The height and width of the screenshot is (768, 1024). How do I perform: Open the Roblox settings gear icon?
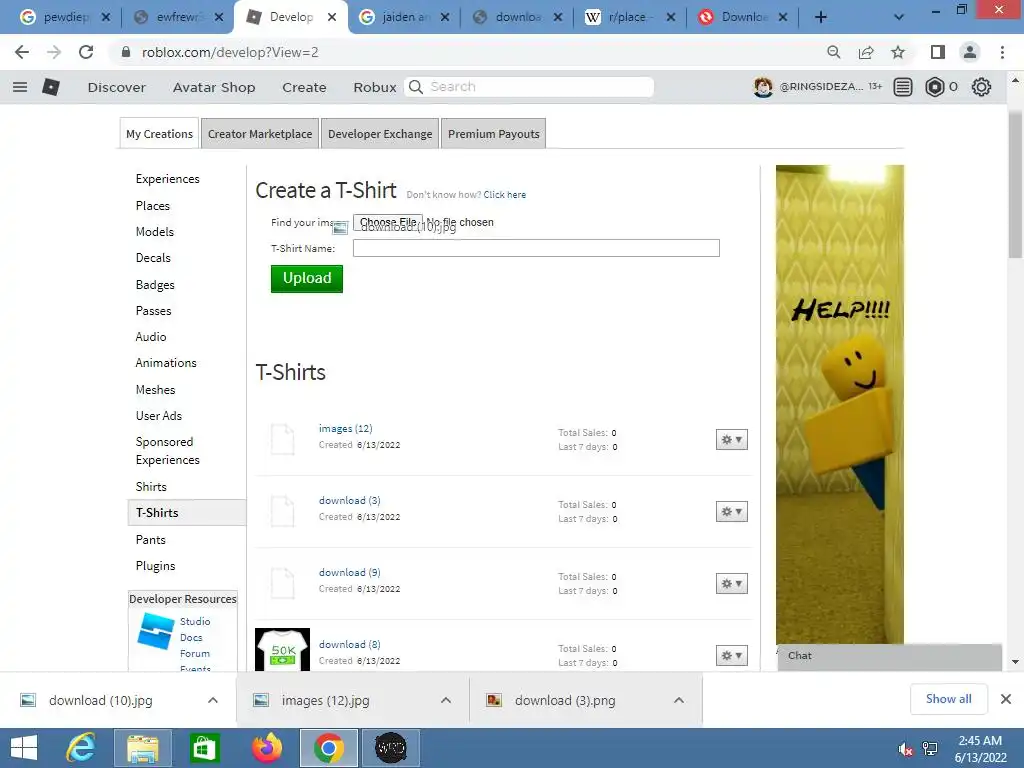pyautogui.click(x=981, y=87)
